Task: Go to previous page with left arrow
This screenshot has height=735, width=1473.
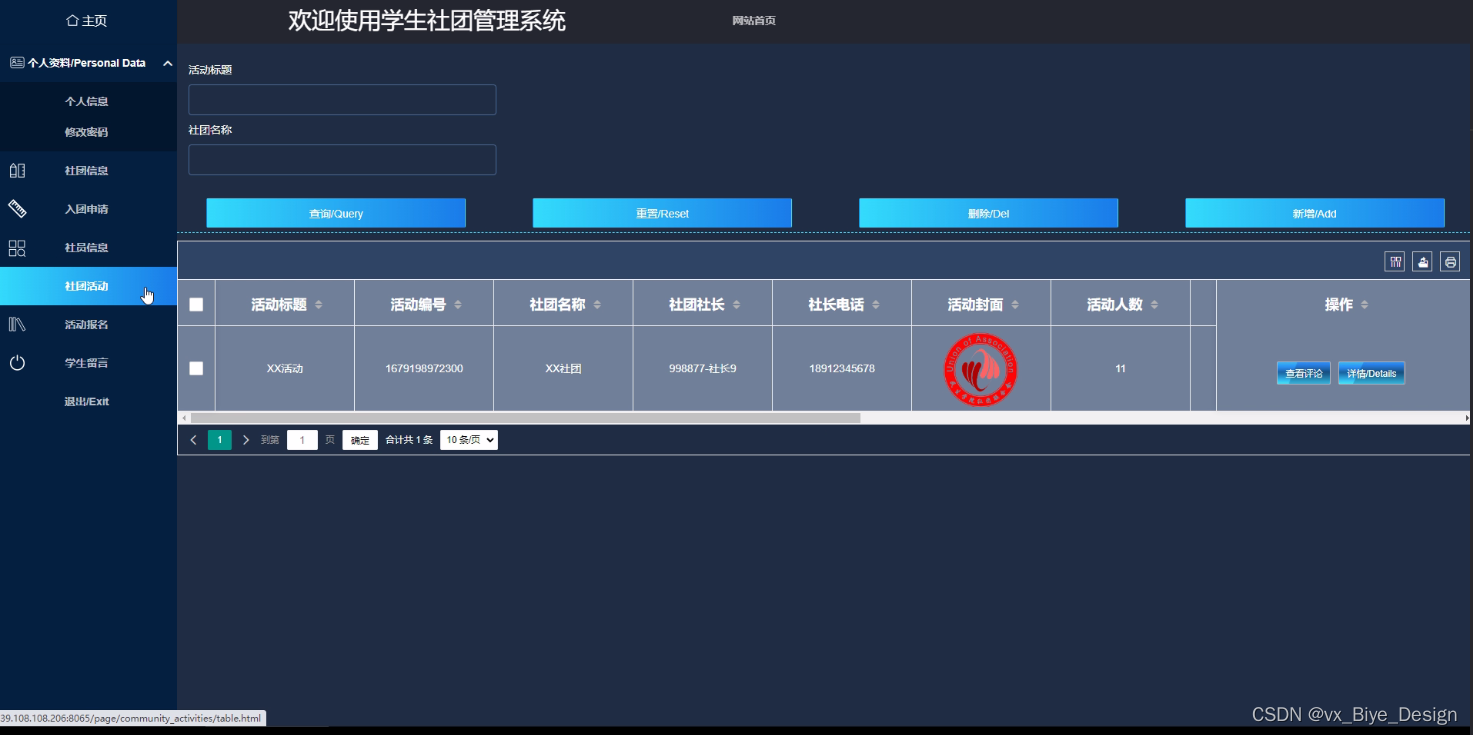Action: point(194,440)
